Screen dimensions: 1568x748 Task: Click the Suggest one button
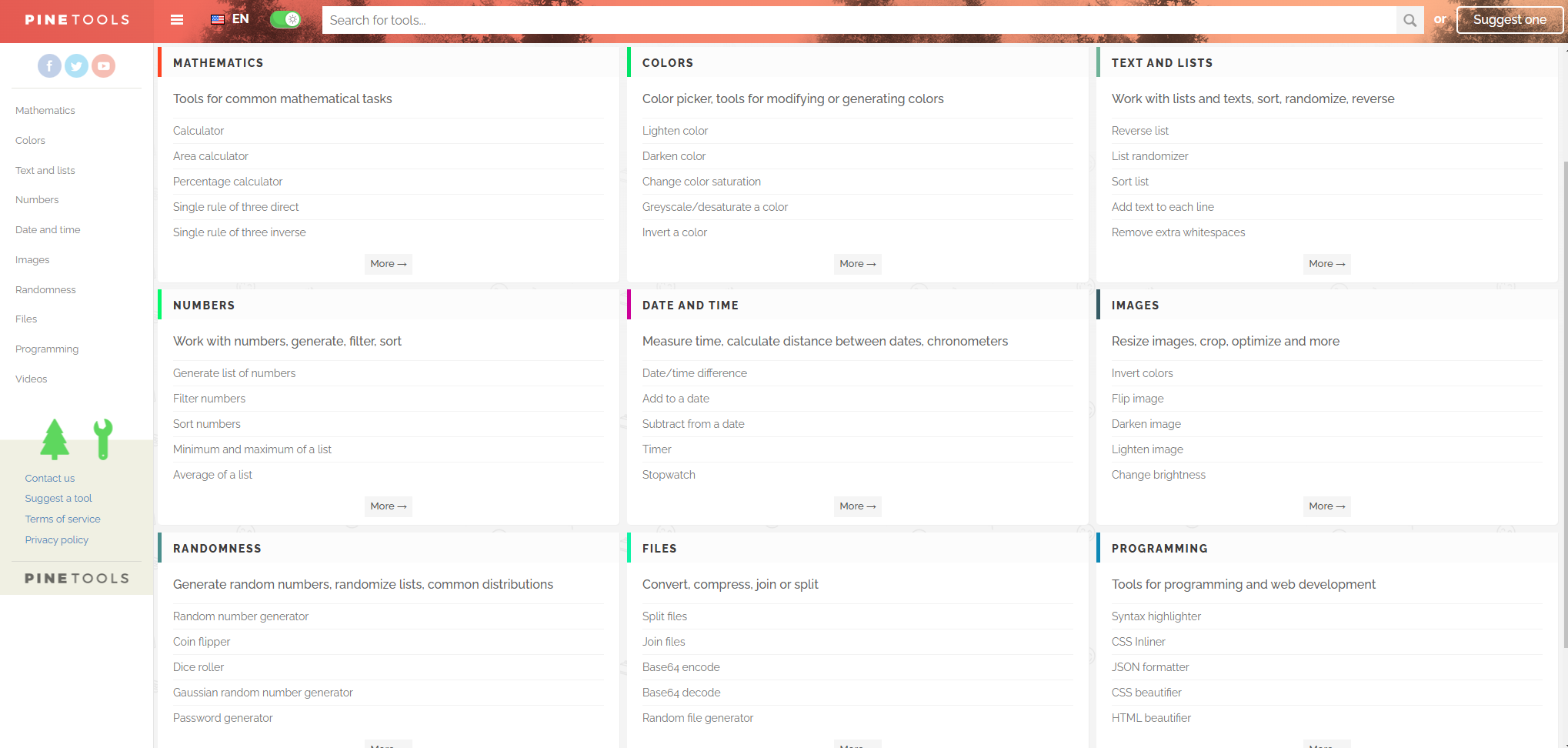point(1509,19)
